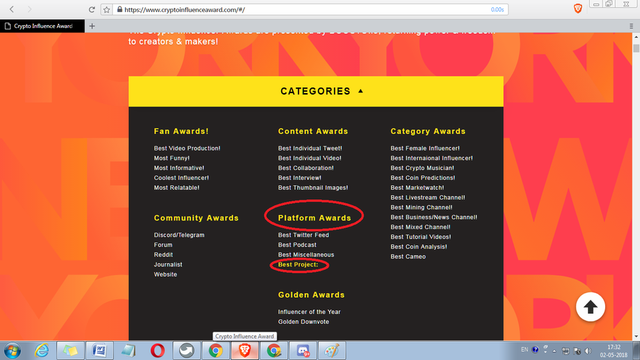Viewport: 640px width, 360px height.
Task: Open Windows Start menu
Action: coord(12,351)
